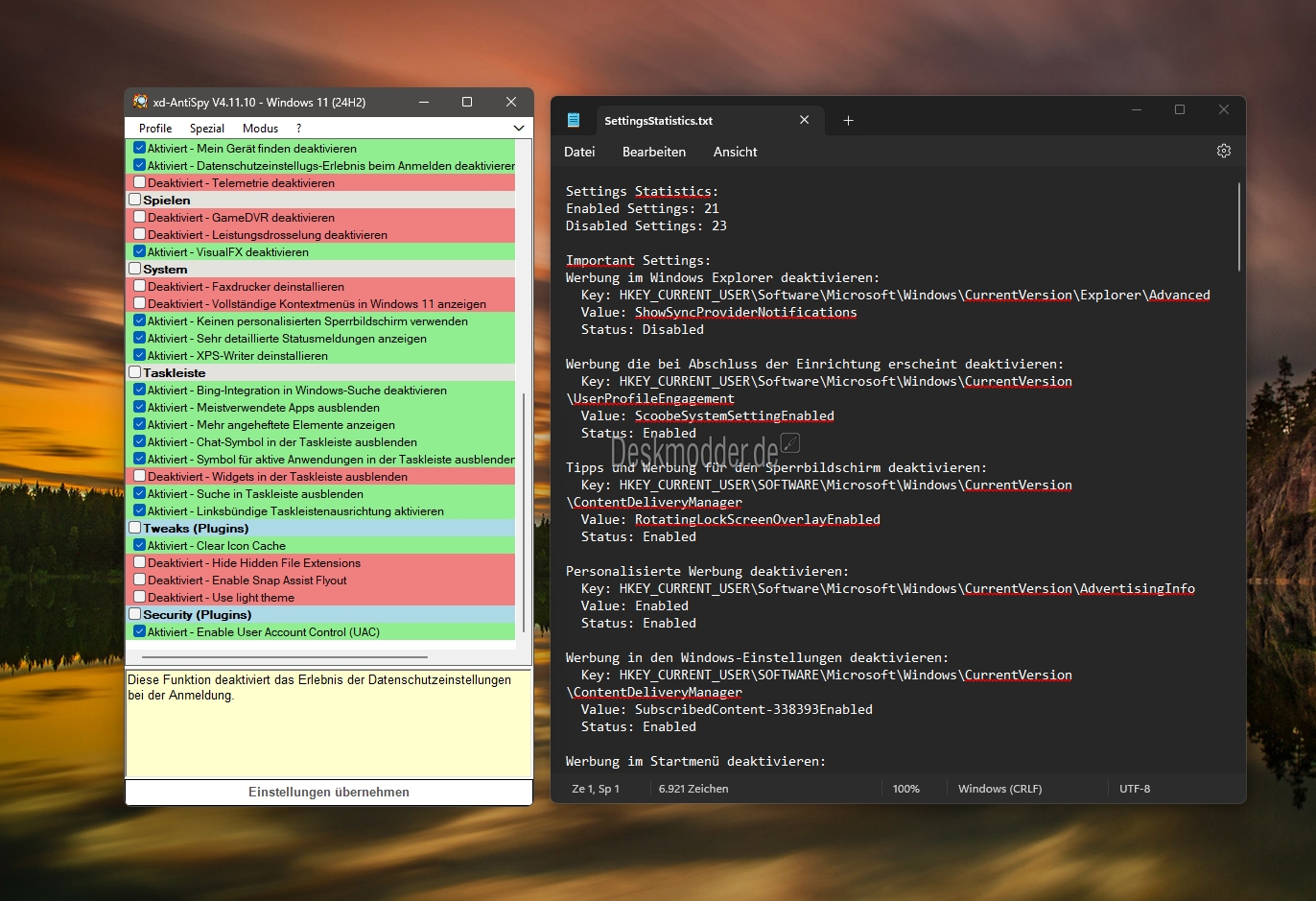
Task: Select row Keinen personalisierten Sperrbildschirm verwenden
Action: (x=321, y=320)
